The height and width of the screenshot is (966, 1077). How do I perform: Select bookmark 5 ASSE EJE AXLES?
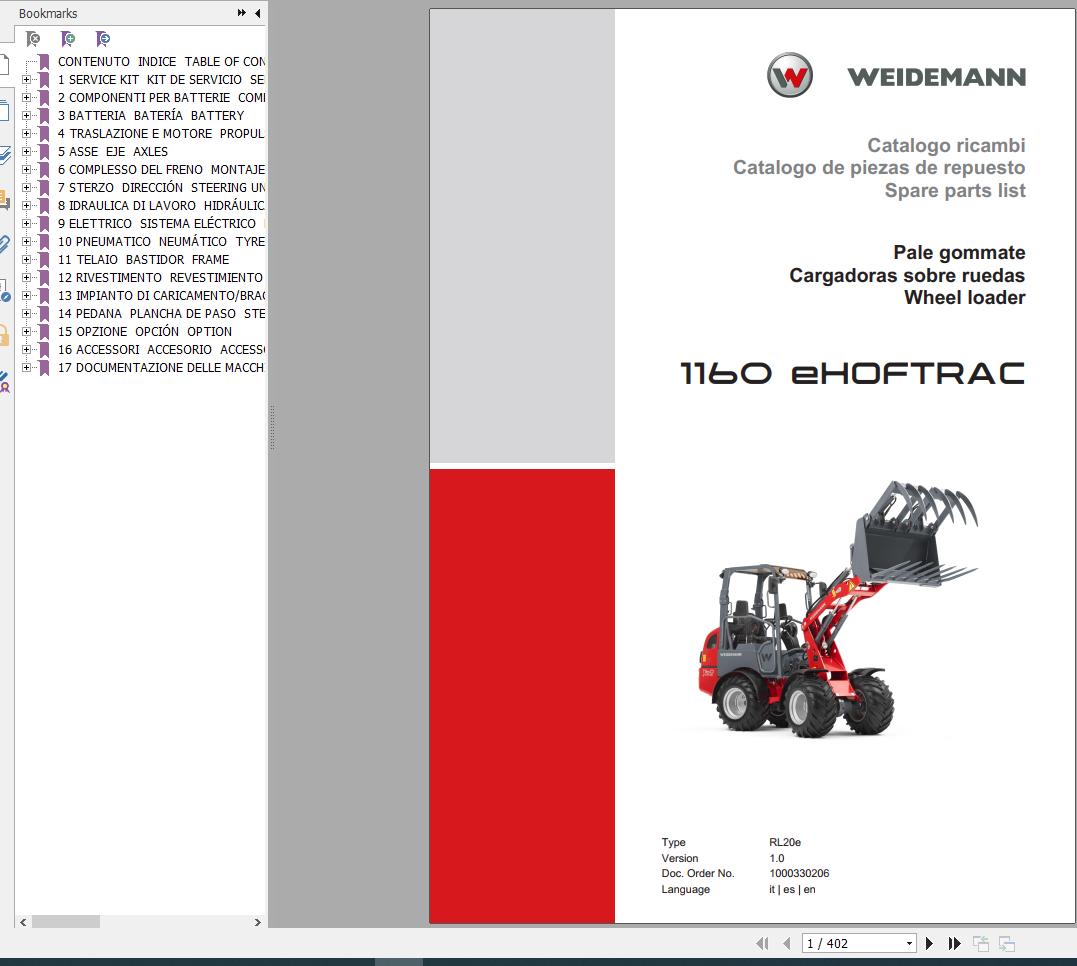click(113, 151)
